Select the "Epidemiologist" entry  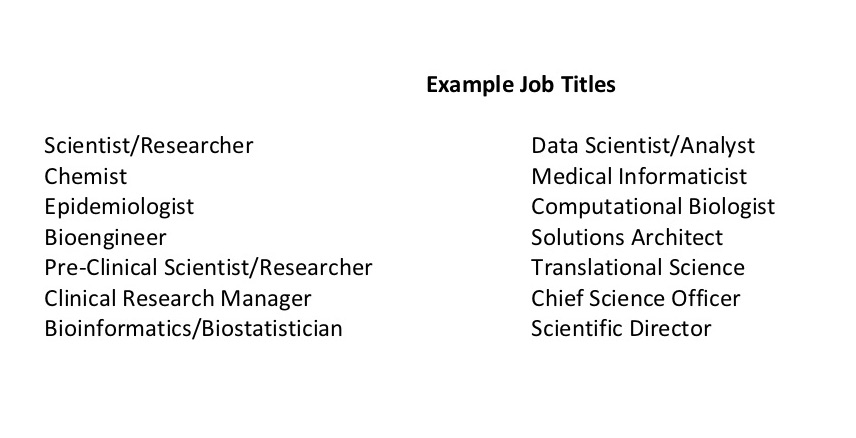[119, 207]
